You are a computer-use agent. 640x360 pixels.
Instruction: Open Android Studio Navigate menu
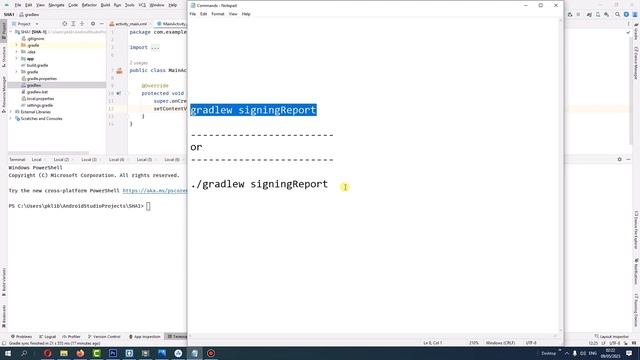[56, 5]
